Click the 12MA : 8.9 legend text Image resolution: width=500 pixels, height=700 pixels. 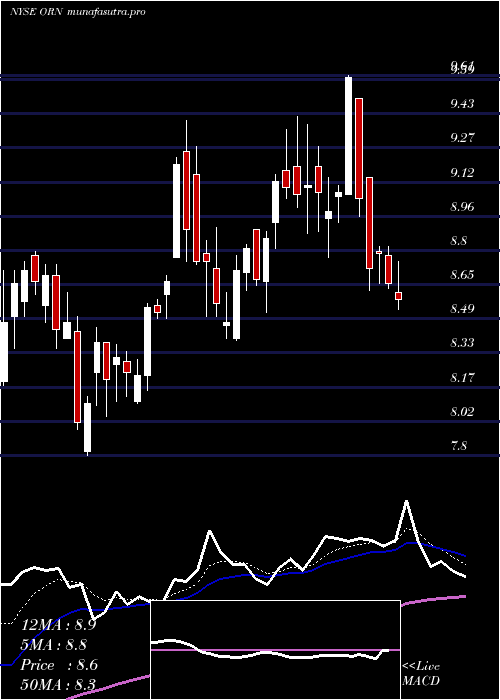click(58, 625)
